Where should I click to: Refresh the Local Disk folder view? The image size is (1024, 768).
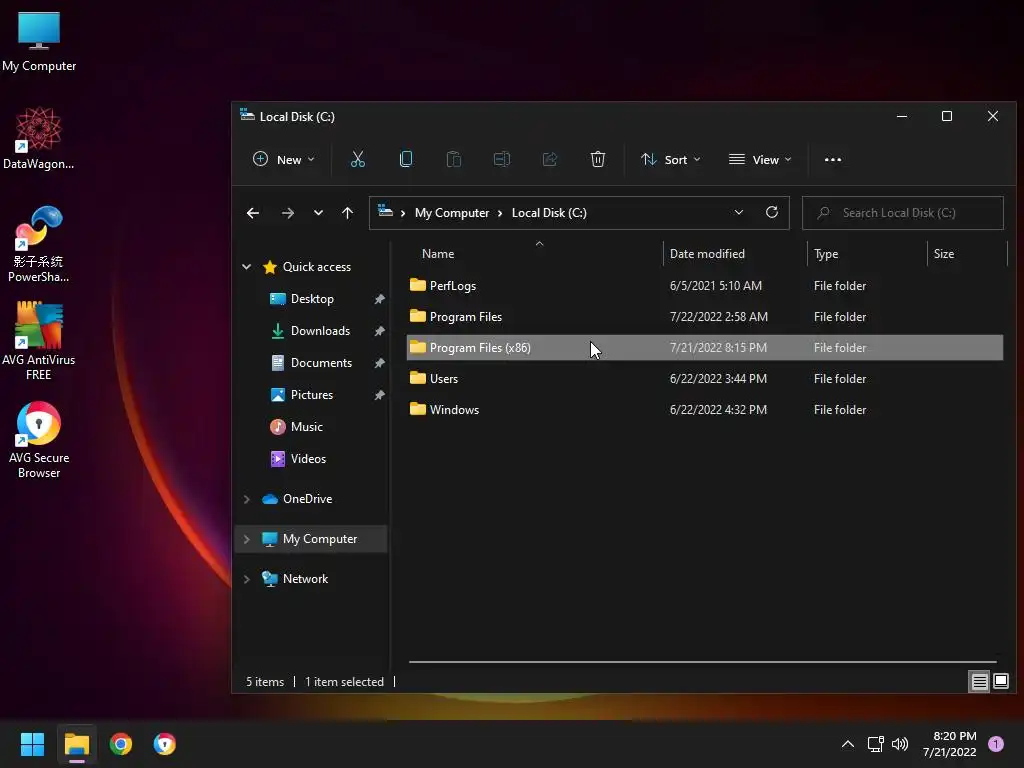771,212
